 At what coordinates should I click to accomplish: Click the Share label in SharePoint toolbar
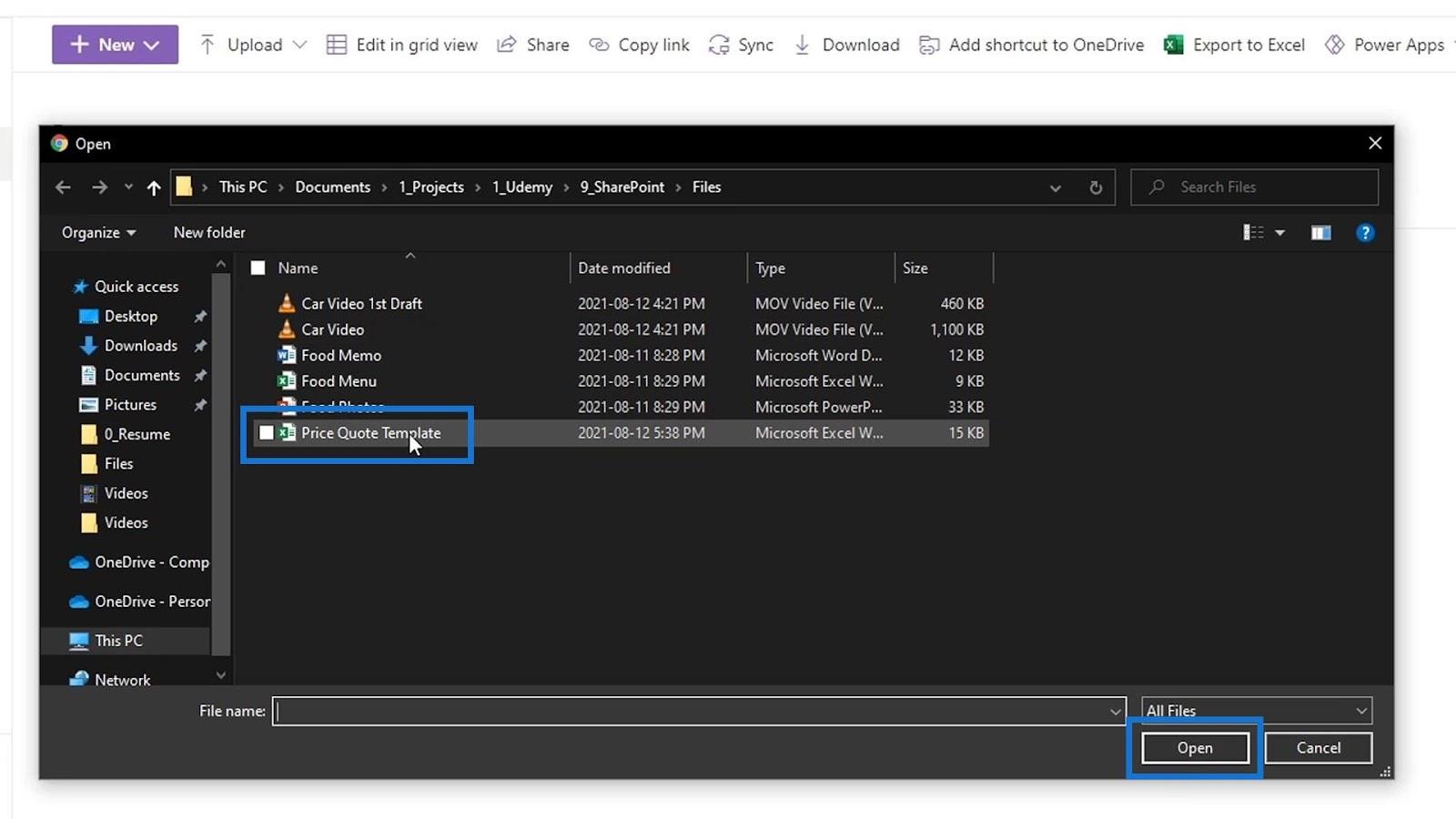click(x=548, y=45)
